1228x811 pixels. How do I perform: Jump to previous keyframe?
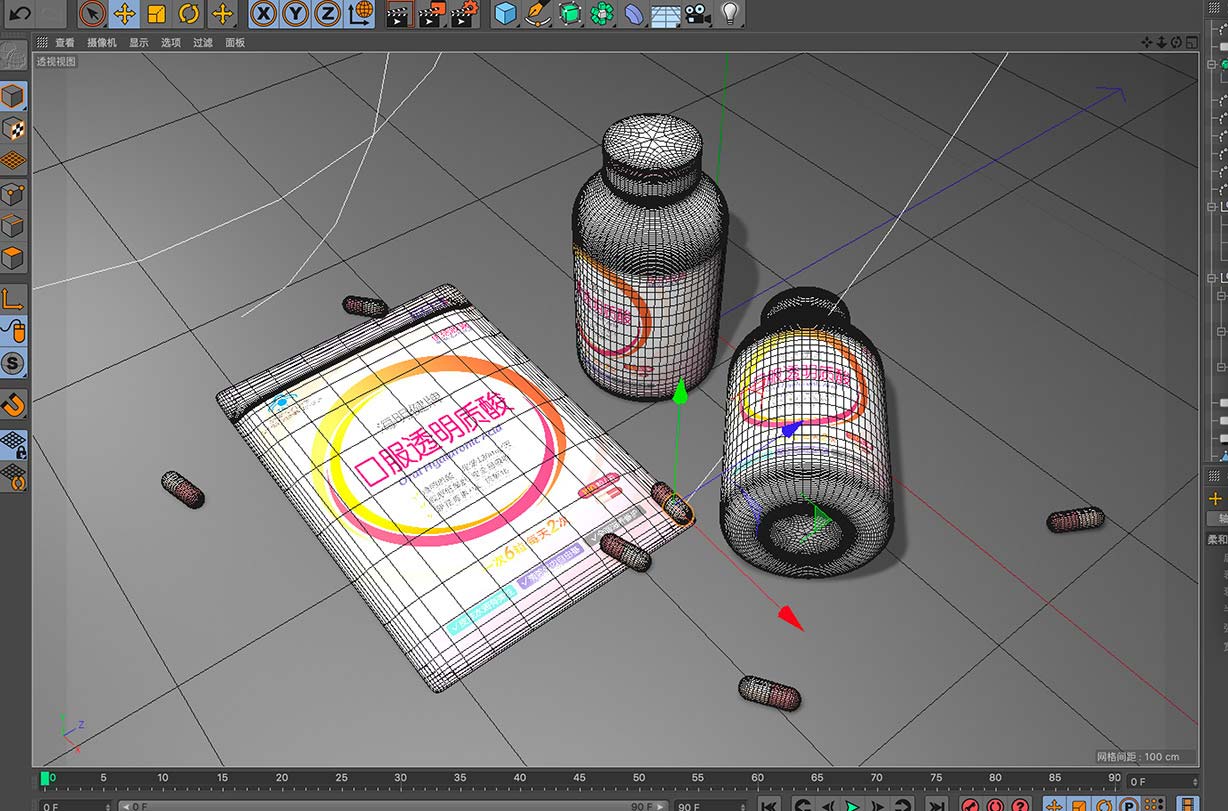pos(802,803)
